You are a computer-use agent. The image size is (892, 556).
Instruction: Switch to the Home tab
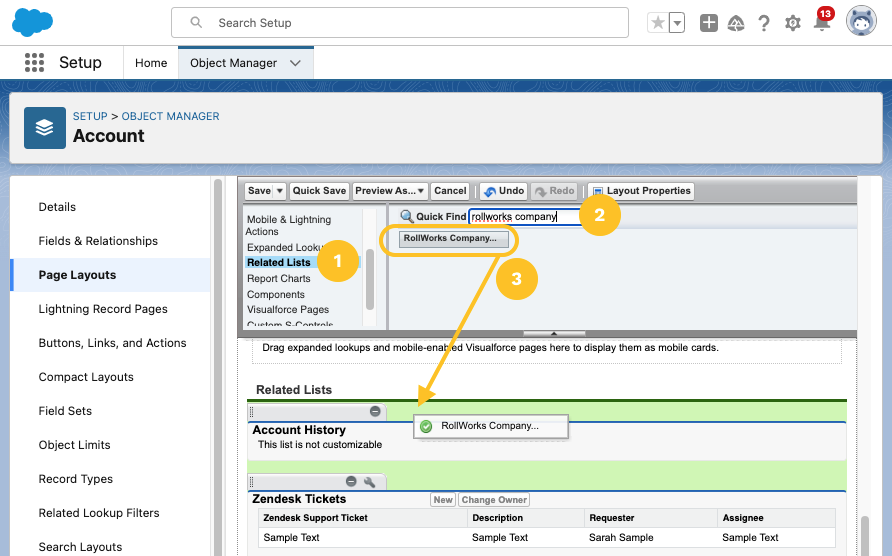(x=151, y=63)
